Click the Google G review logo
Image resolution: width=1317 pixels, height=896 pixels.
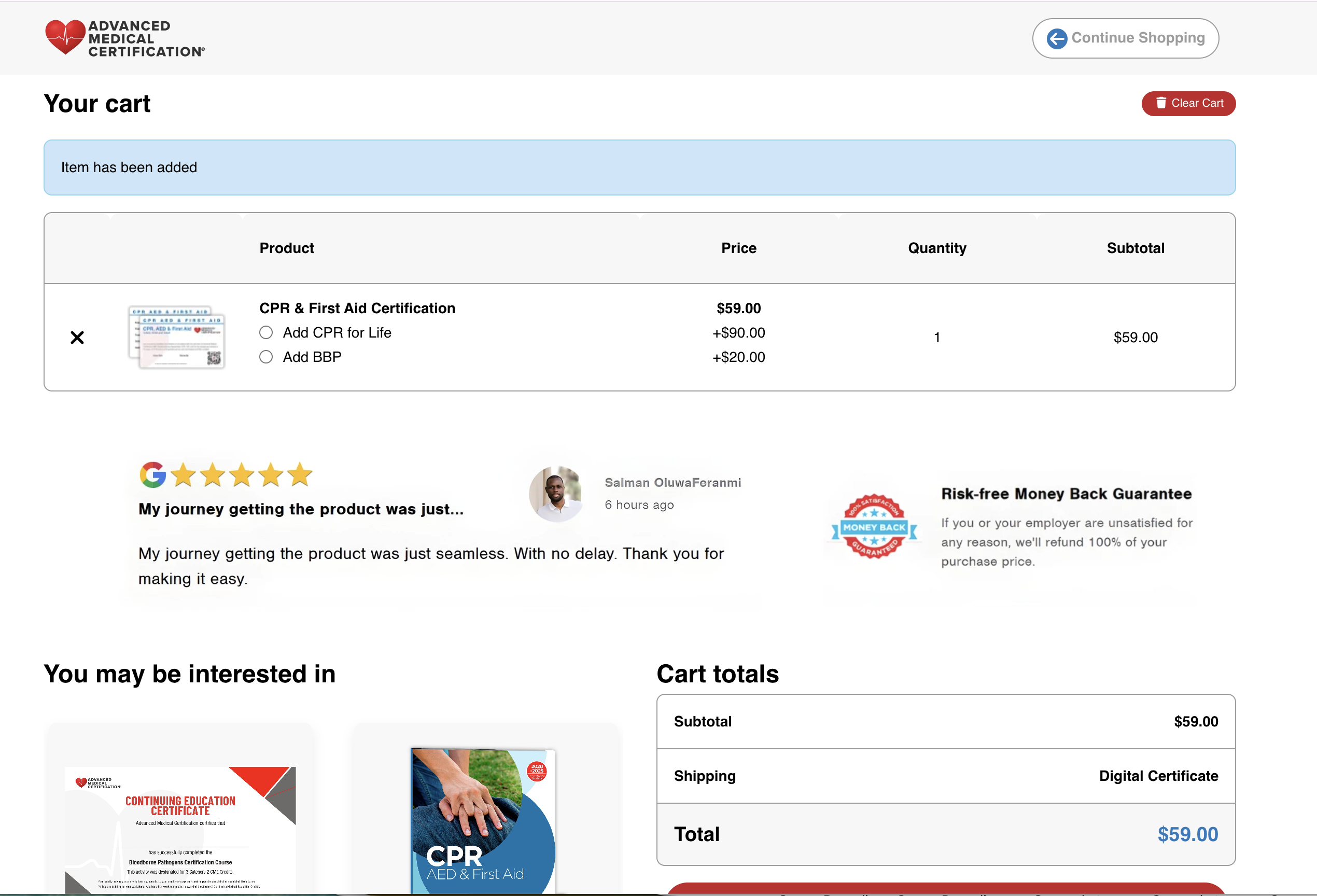point(152,475)
